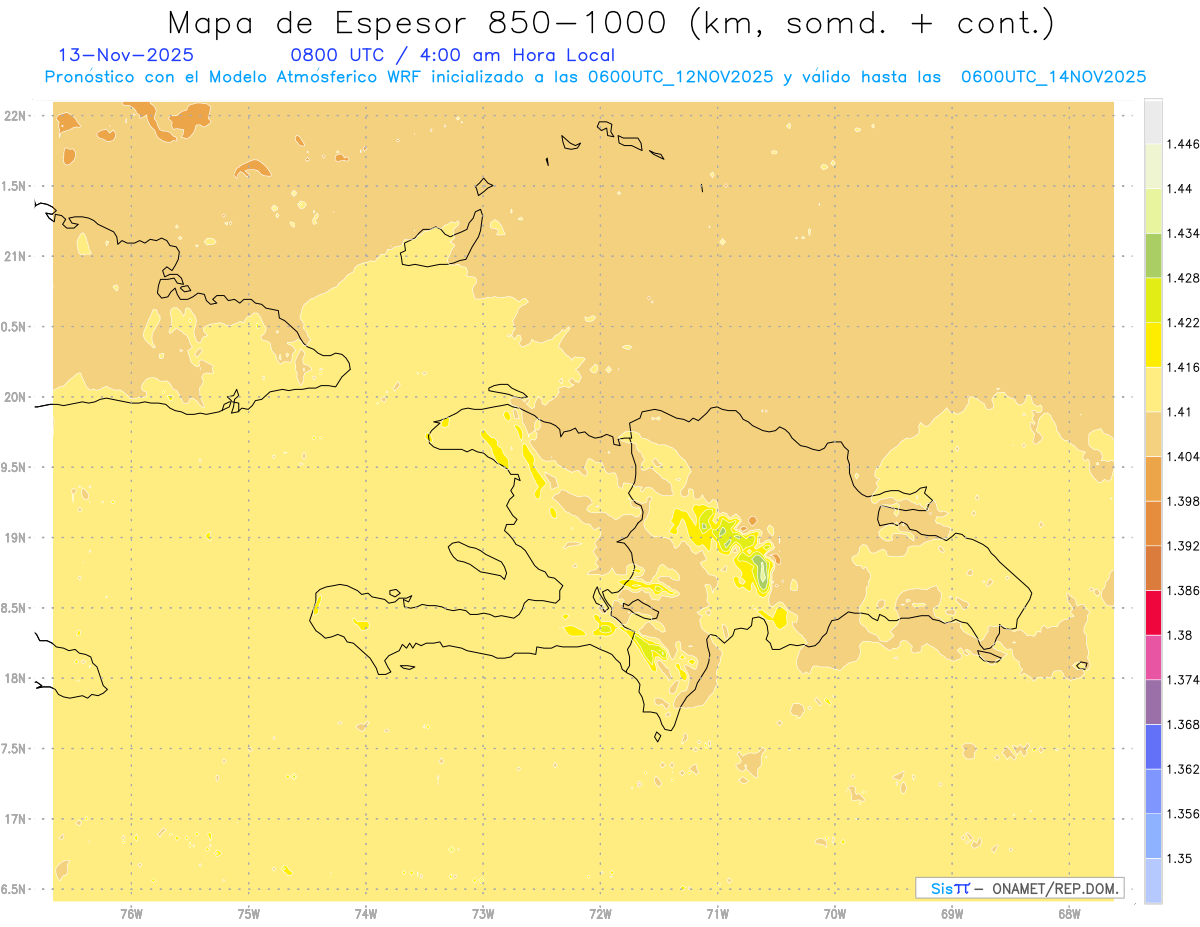
Task: Select the date label '13-Nov-2025'
Action: point(127,56)
